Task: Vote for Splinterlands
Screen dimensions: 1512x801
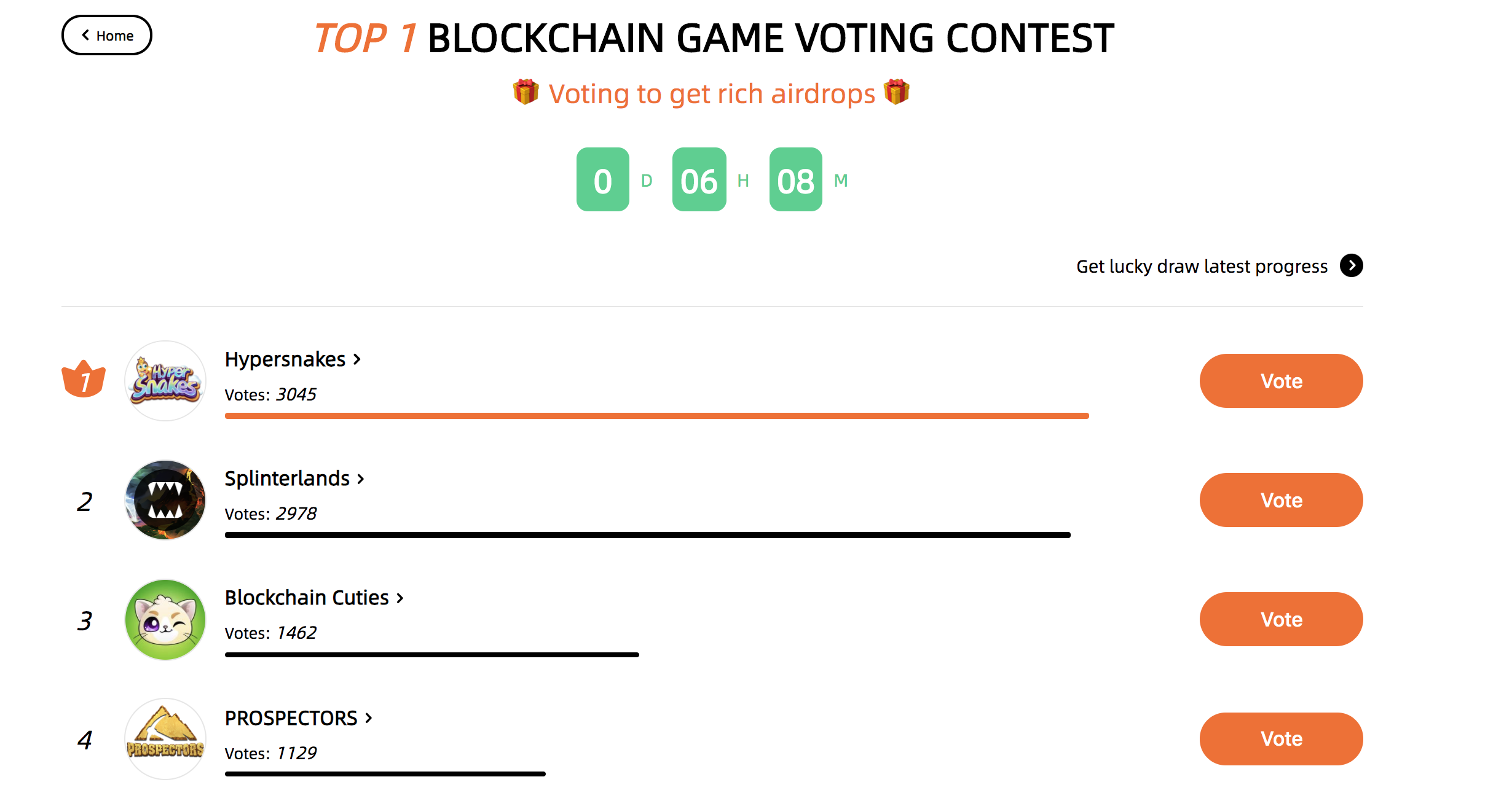Action: (1282, 500)
